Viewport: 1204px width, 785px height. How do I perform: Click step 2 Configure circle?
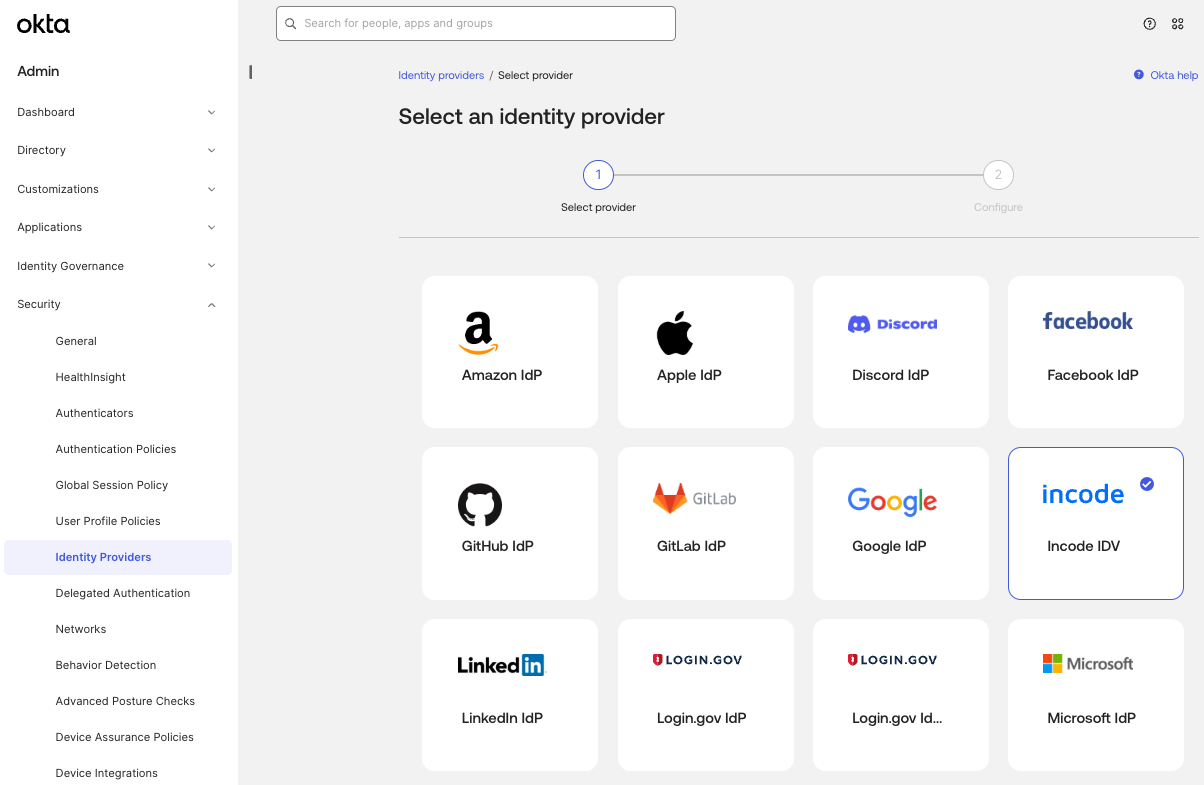coord(998,175)
